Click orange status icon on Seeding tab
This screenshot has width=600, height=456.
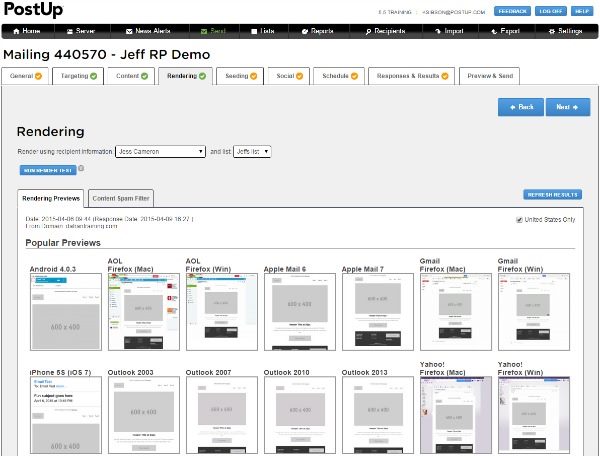coord(253,76)
